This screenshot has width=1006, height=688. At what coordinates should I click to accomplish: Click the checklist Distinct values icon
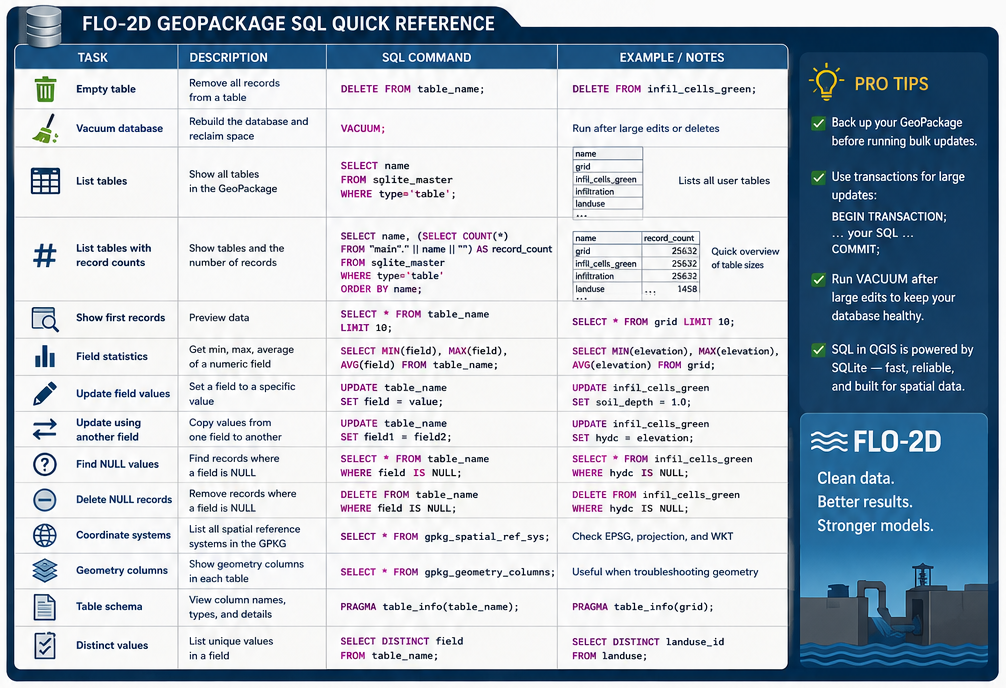pos(45,646)
